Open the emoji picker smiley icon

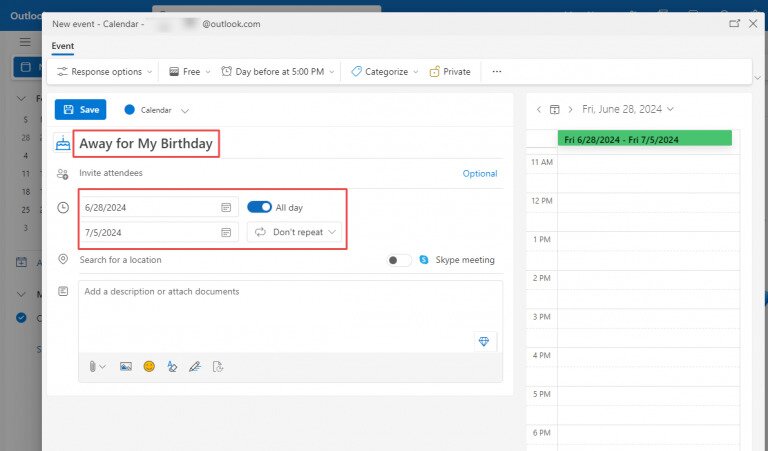(149, 367)
